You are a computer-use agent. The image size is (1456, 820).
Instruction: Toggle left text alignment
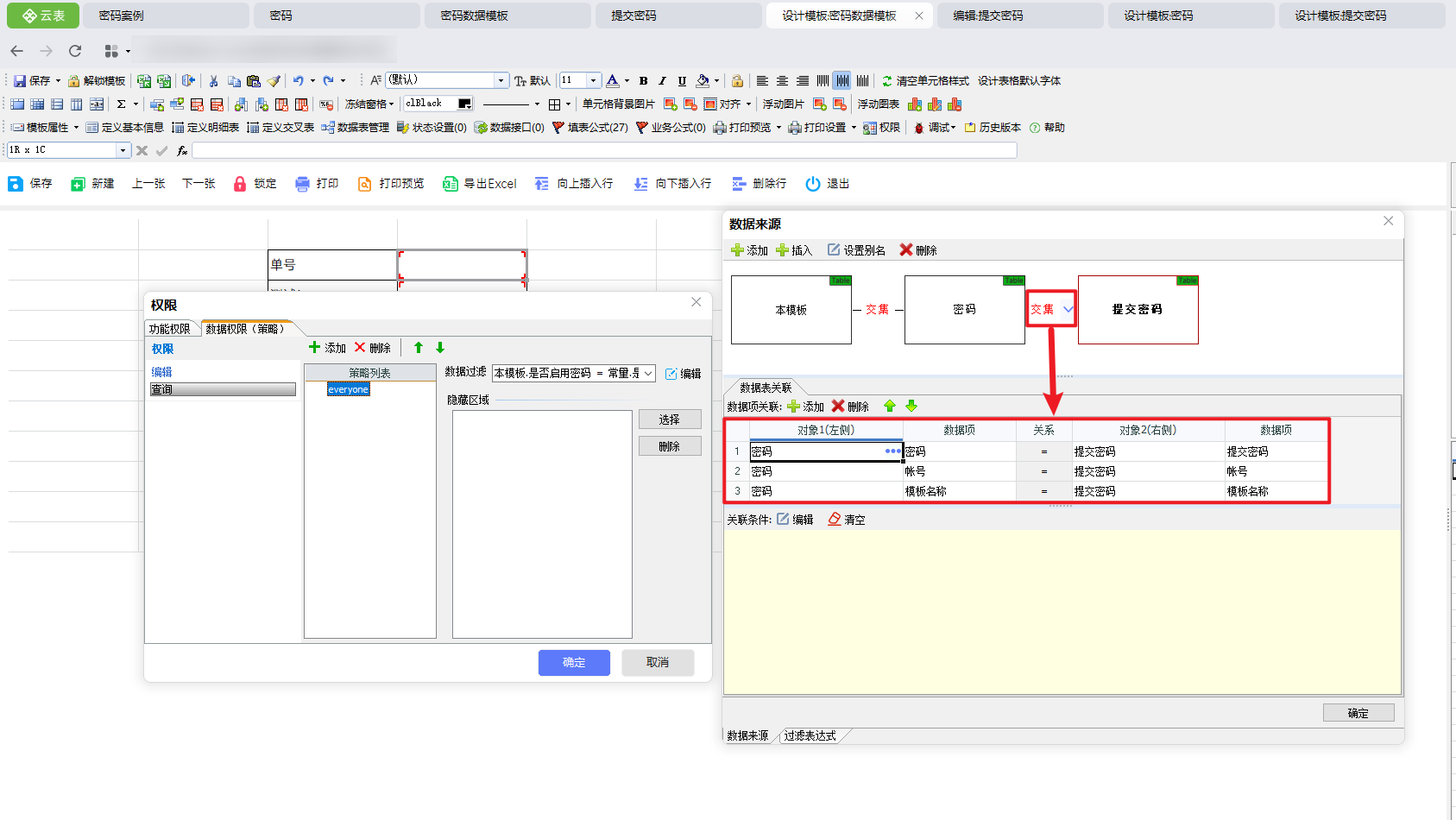click(762, 81)
